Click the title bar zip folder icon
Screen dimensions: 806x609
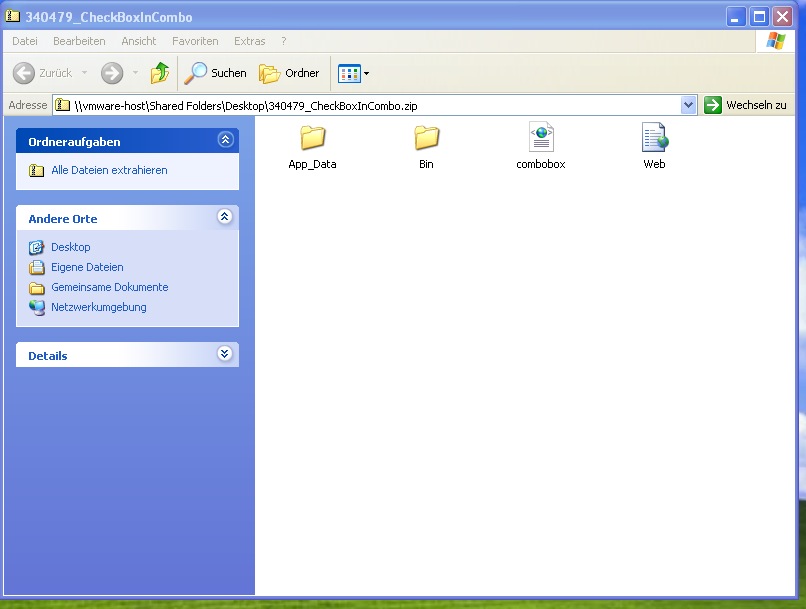tap(12, 16)
